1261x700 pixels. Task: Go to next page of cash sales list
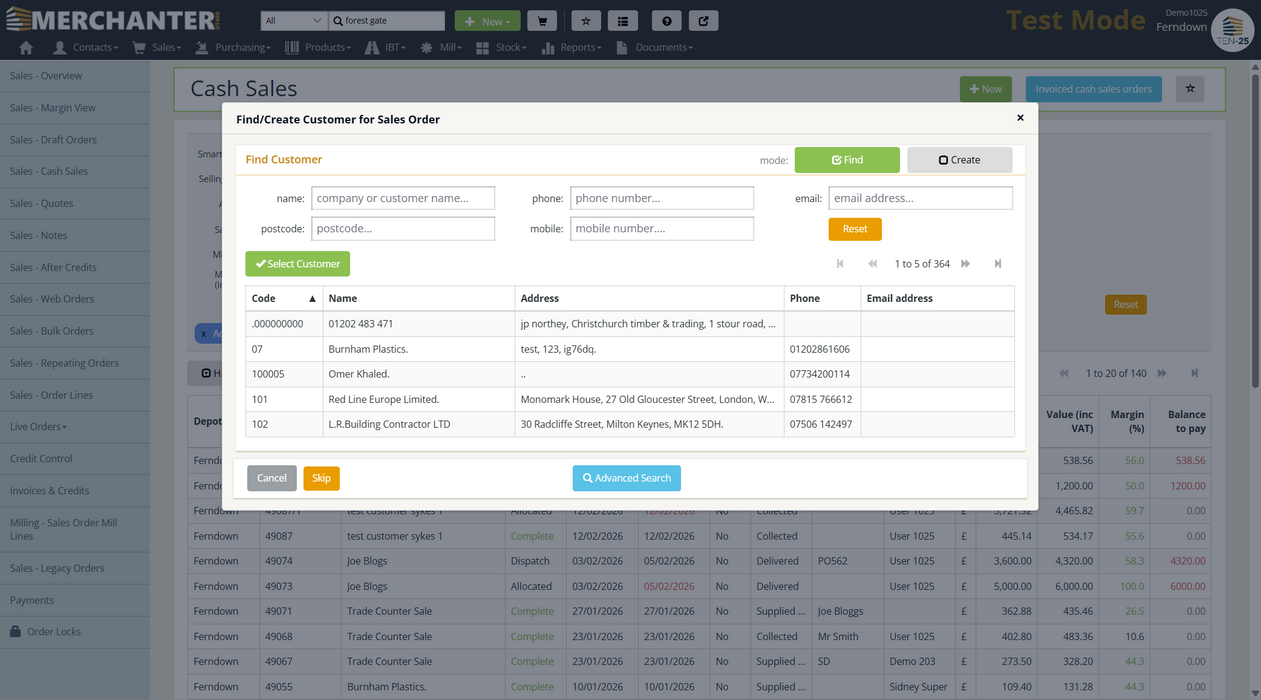(x=1162, y=373)
